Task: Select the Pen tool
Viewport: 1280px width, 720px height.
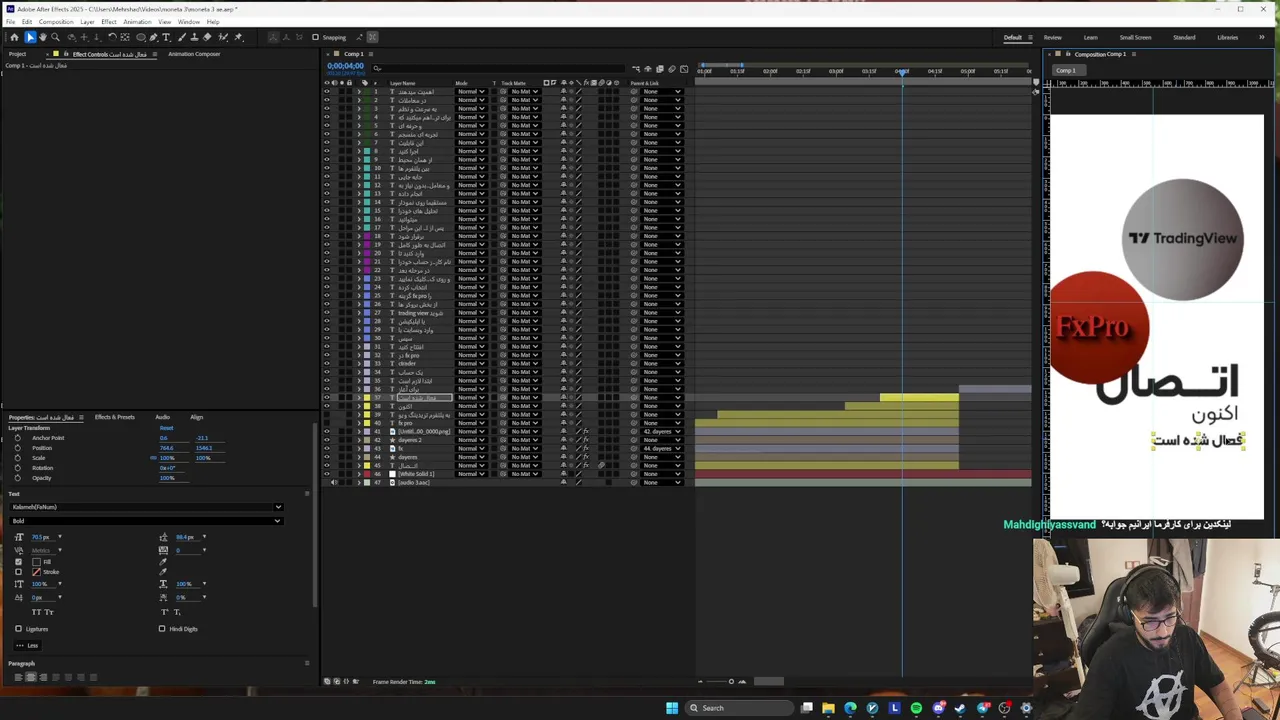Action: (153, 37)
